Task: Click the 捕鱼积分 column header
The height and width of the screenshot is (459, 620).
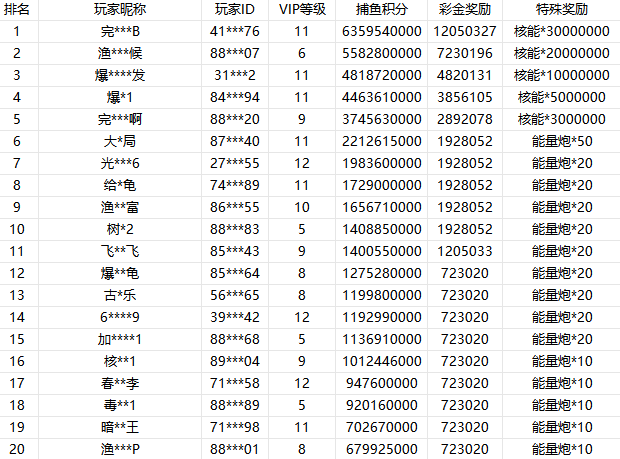Action: point(382,9)
